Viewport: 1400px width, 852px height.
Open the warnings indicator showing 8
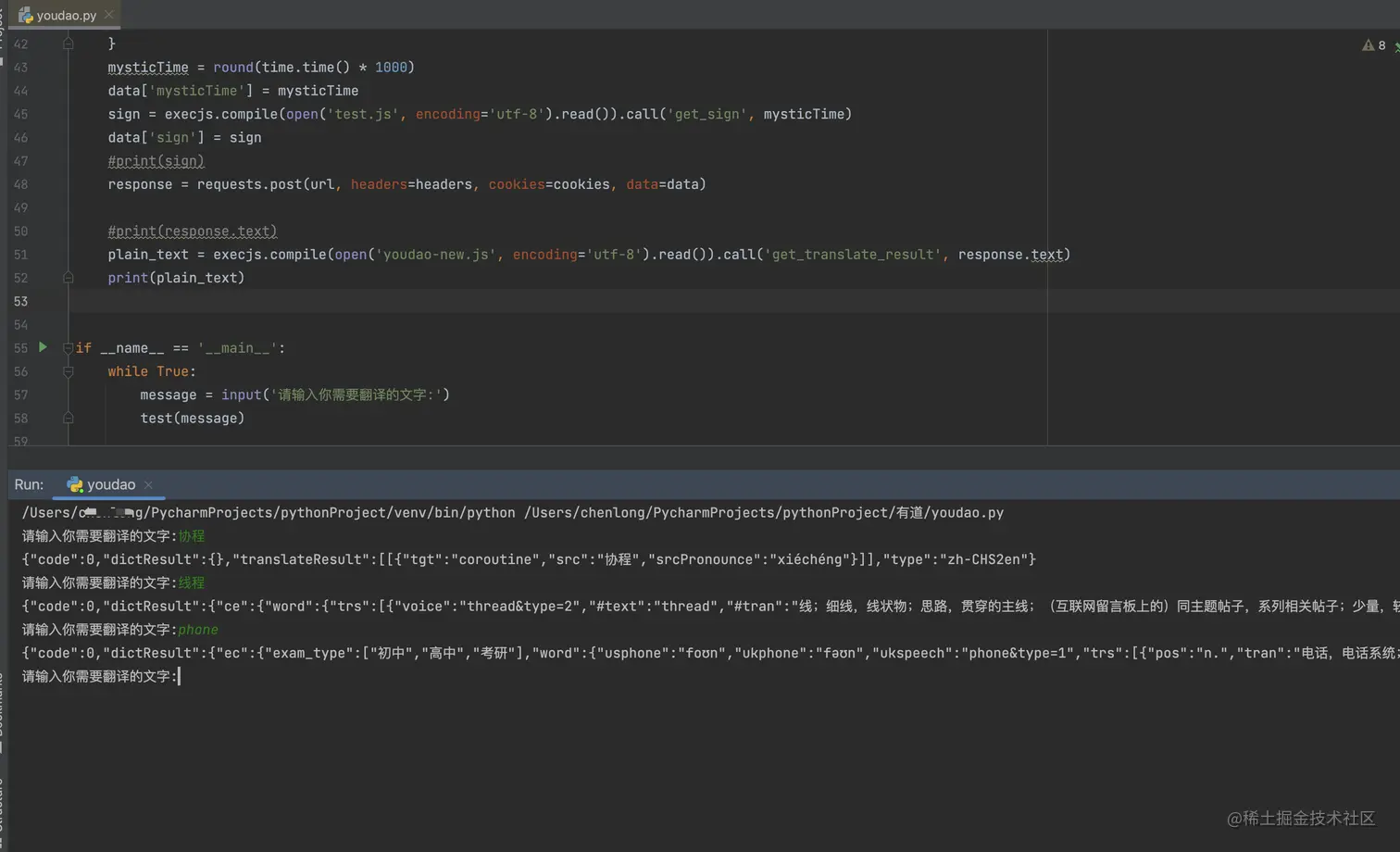[1374, 45]
